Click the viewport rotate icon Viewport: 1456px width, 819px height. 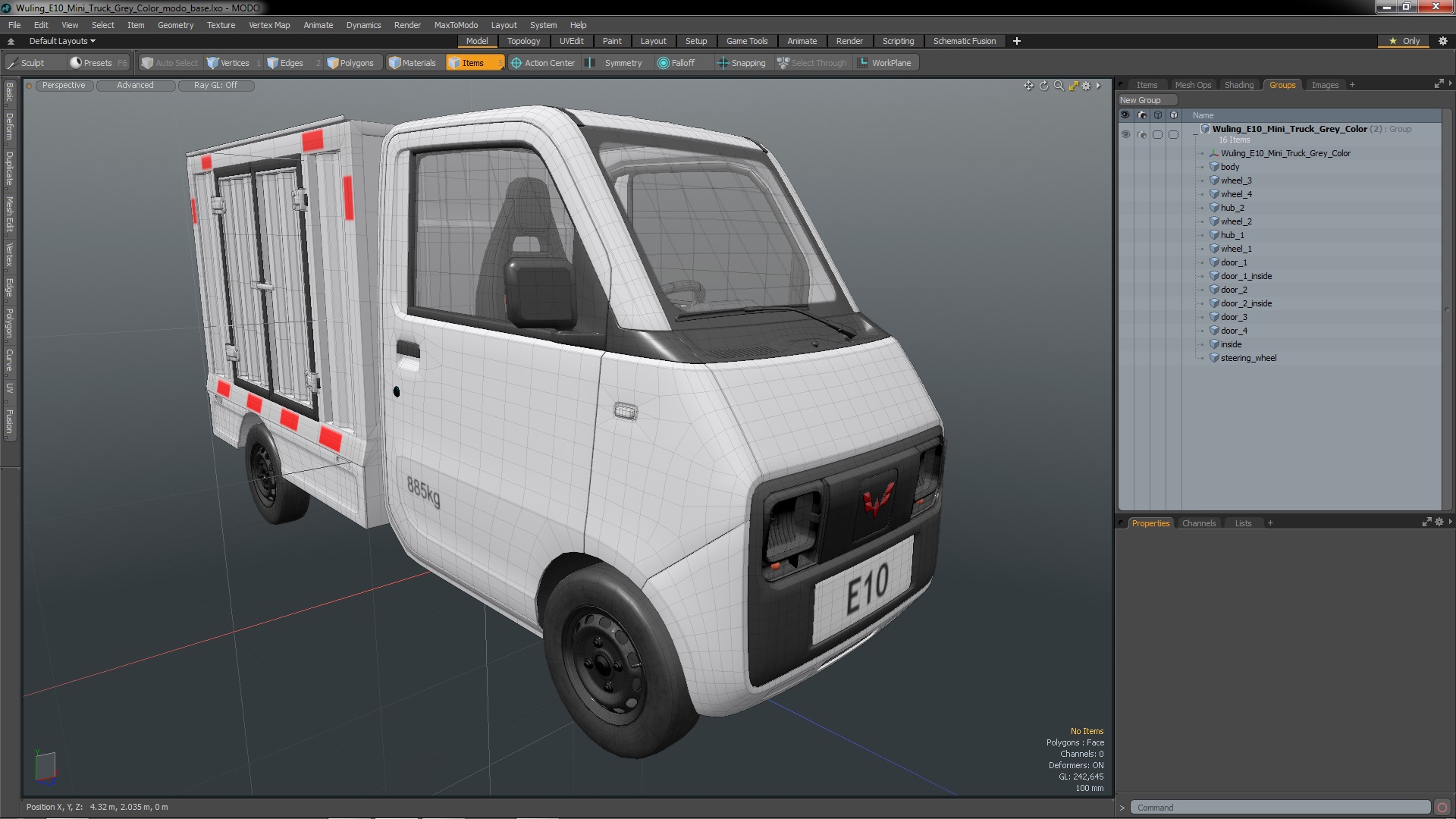point(1043,86)
